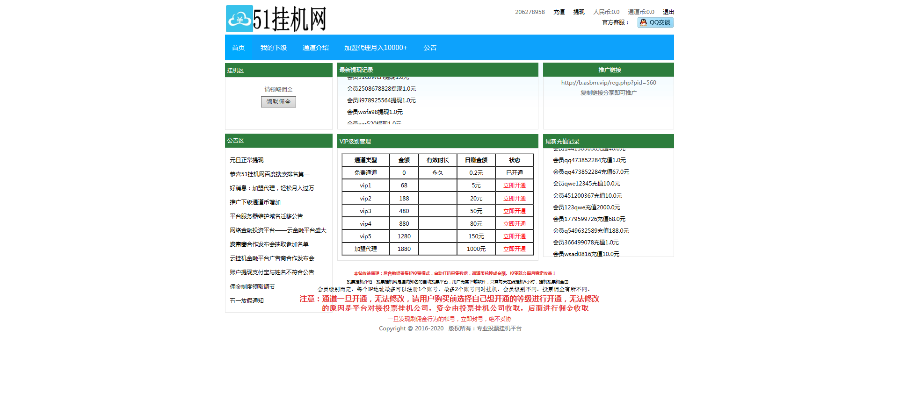Click the 月返金额 column header
900x414 pixels.
[x=476, y=160]
